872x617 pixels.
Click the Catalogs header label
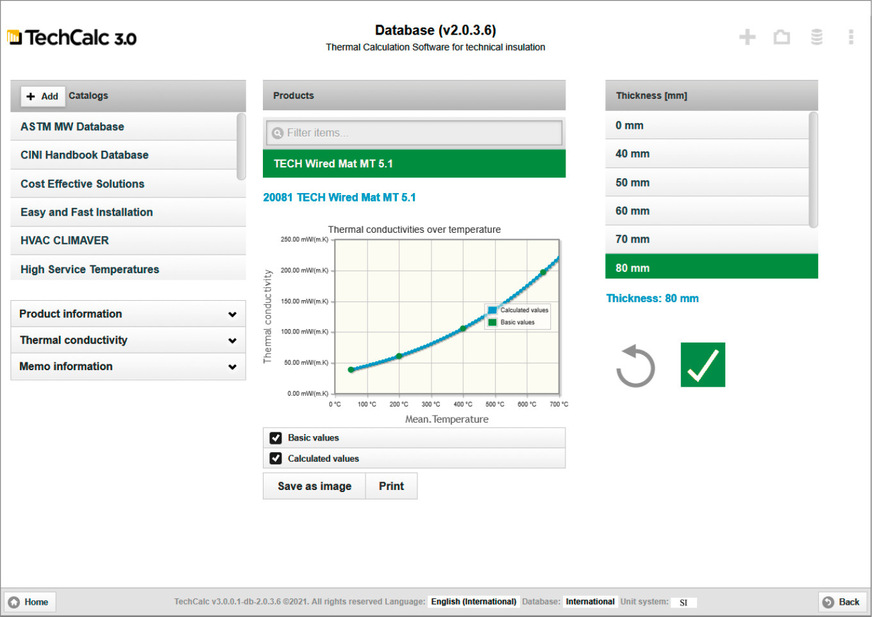pos(88,96)
